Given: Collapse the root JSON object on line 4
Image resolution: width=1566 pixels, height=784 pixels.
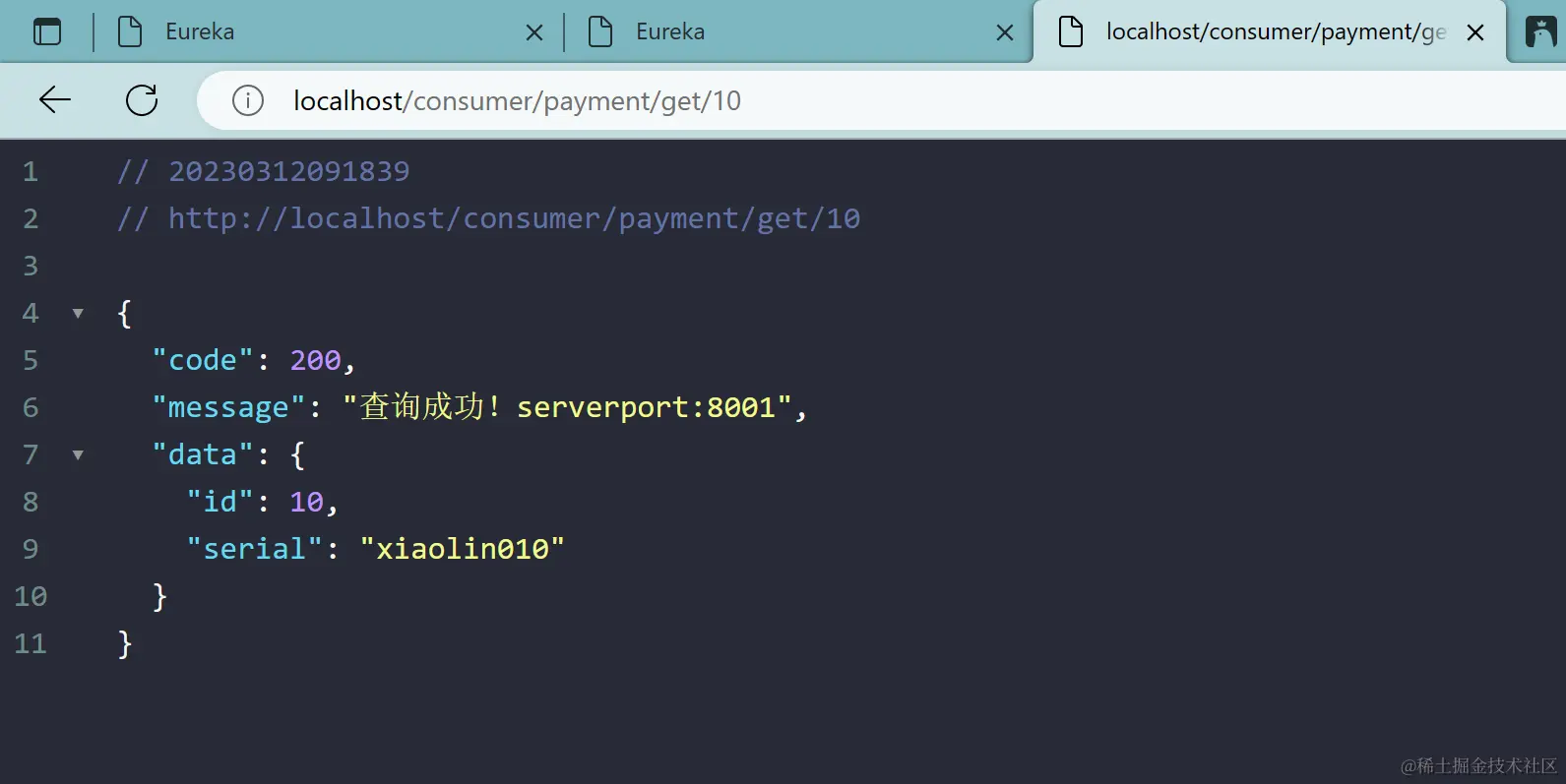Looking at the screenshot, I should 78,314.
